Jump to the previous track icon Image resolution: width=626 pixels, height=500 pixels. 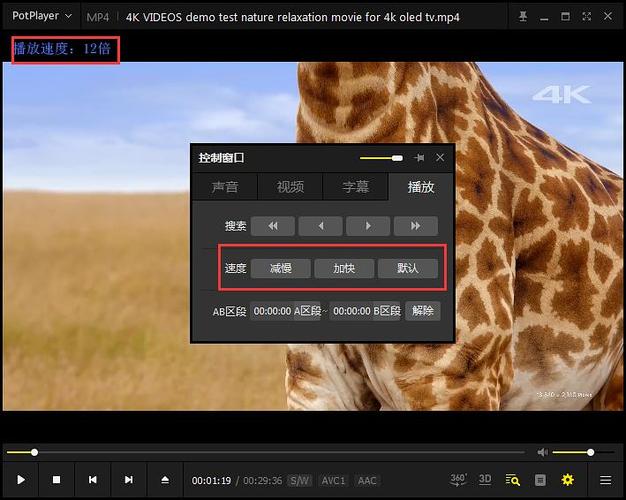[x=92, y=480]
